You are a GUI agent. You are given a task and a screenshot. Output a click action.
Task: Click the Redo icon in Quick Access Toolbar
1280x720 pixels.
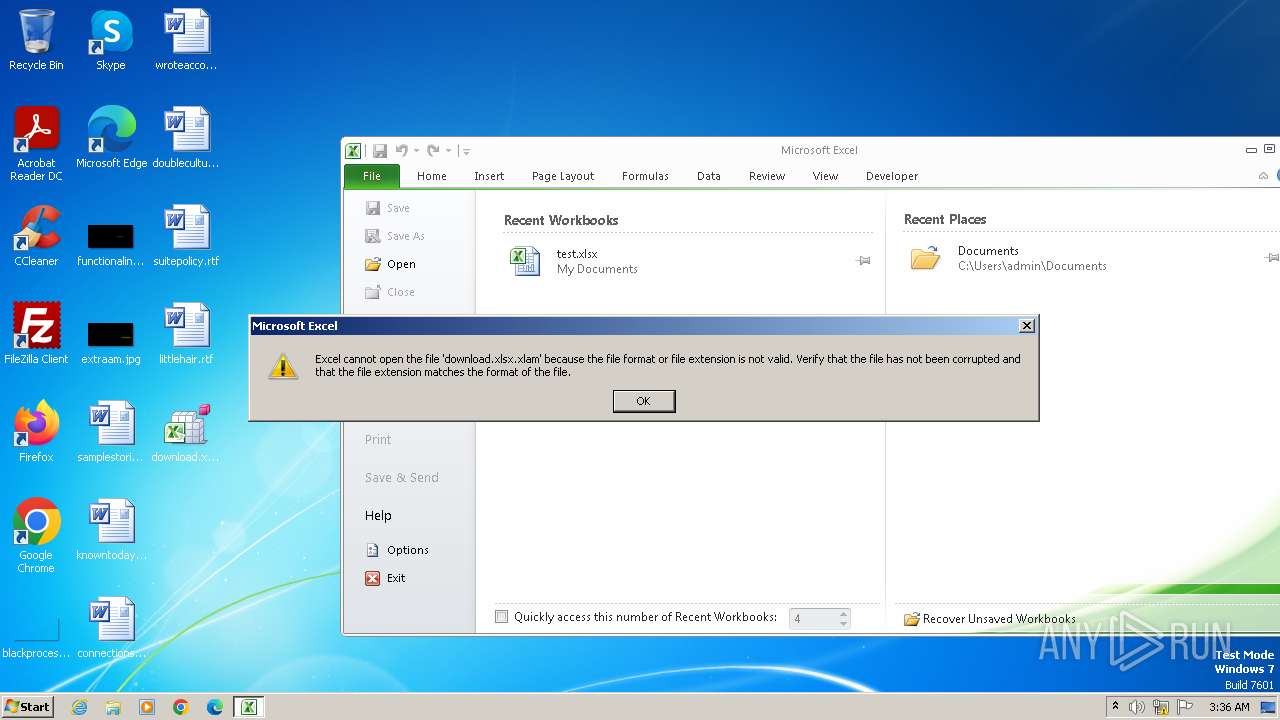[433, 151]
